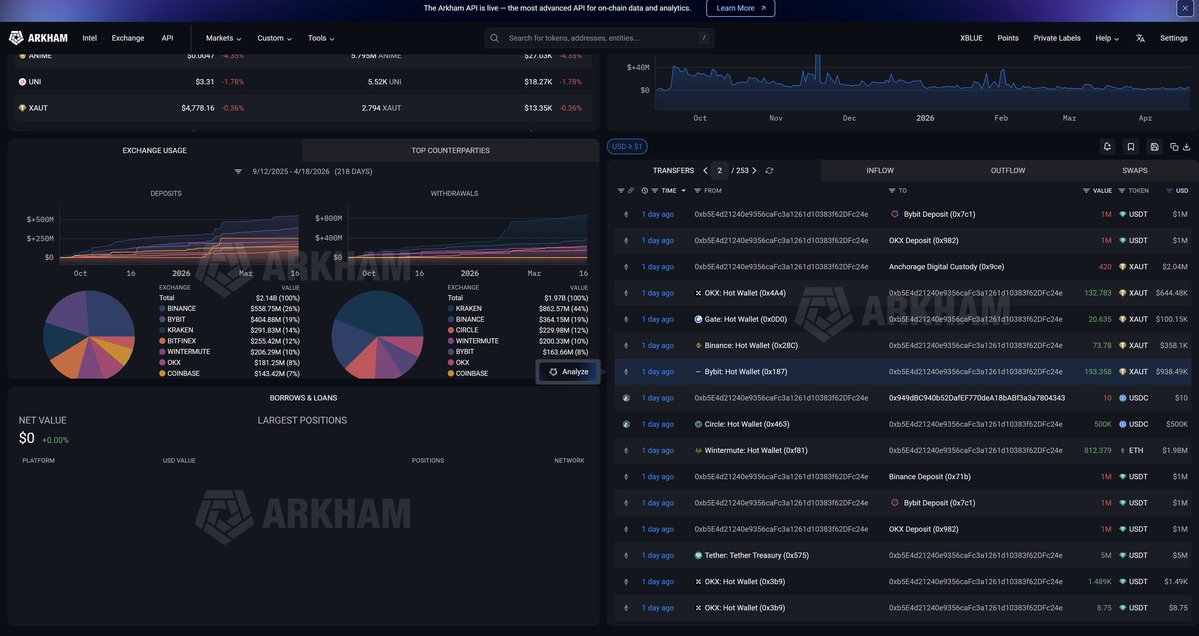This screenshot has height=636, width=1199.
Task: Switch to the Top Counterparties tab
Action: (x=450, y=151)
